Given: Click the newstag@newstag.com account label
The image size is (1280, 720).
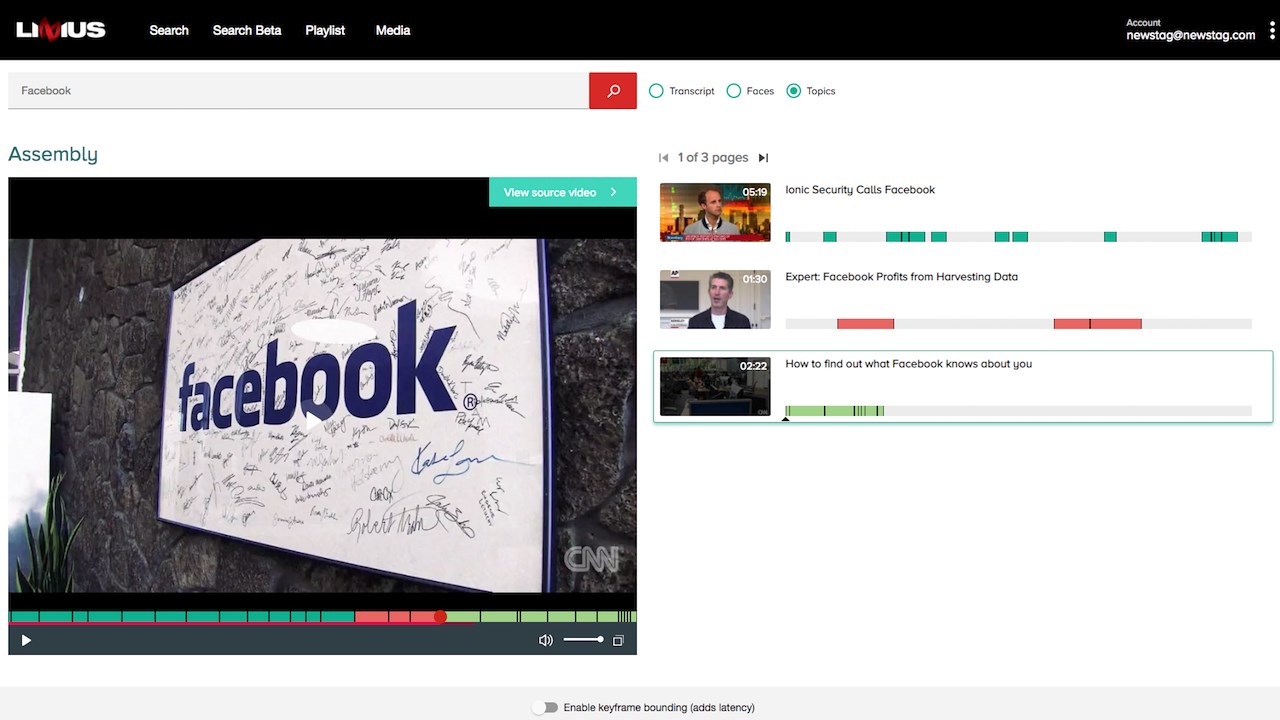Looking at the screenshot, I should [1190, 35].
